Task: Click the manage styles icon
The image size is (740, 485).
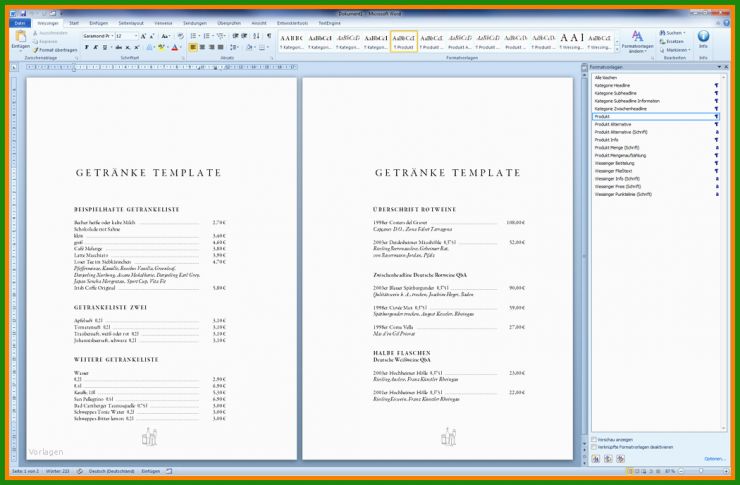Action: click(620, 459)
